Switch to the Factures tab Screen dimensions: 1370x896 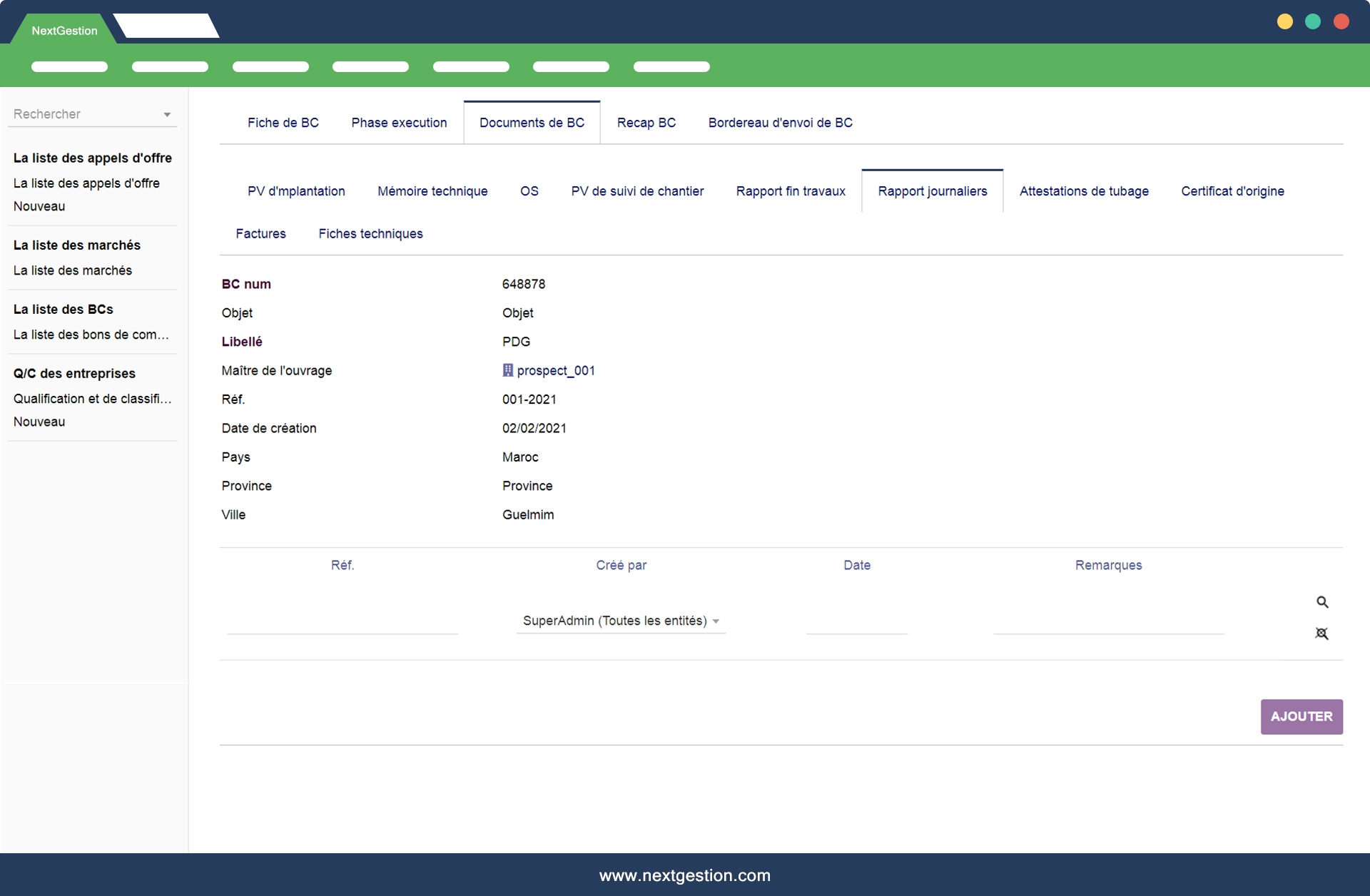(x=260, y=234)
